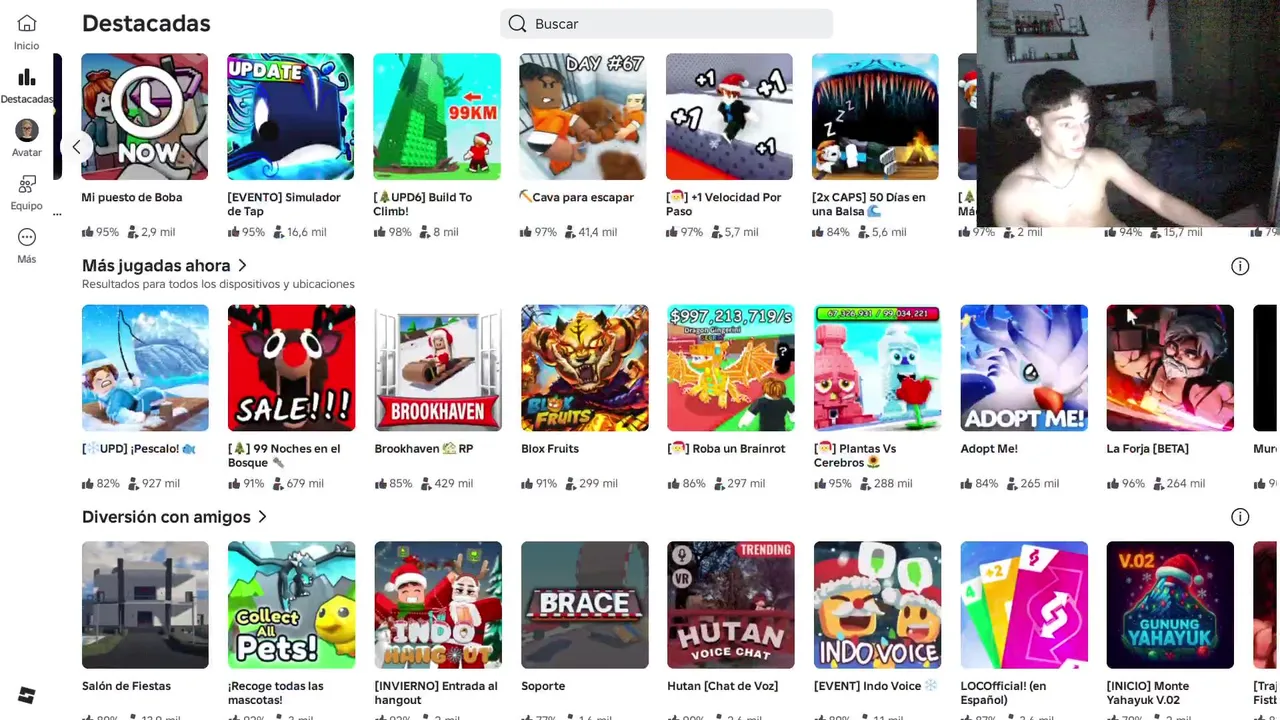
Task: Click the Buscar search field
Action: point(666,24)
